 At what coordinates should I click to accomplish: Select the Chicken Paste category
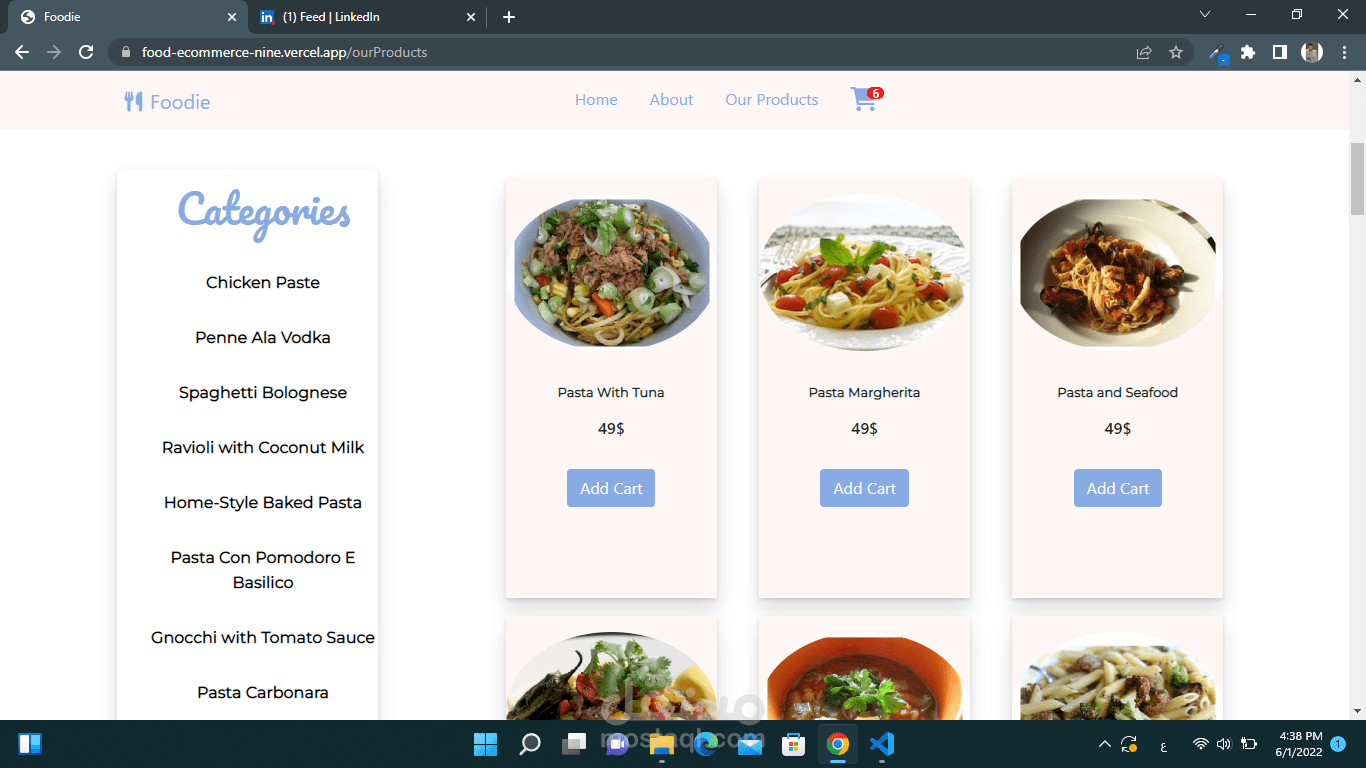point(262,282)
